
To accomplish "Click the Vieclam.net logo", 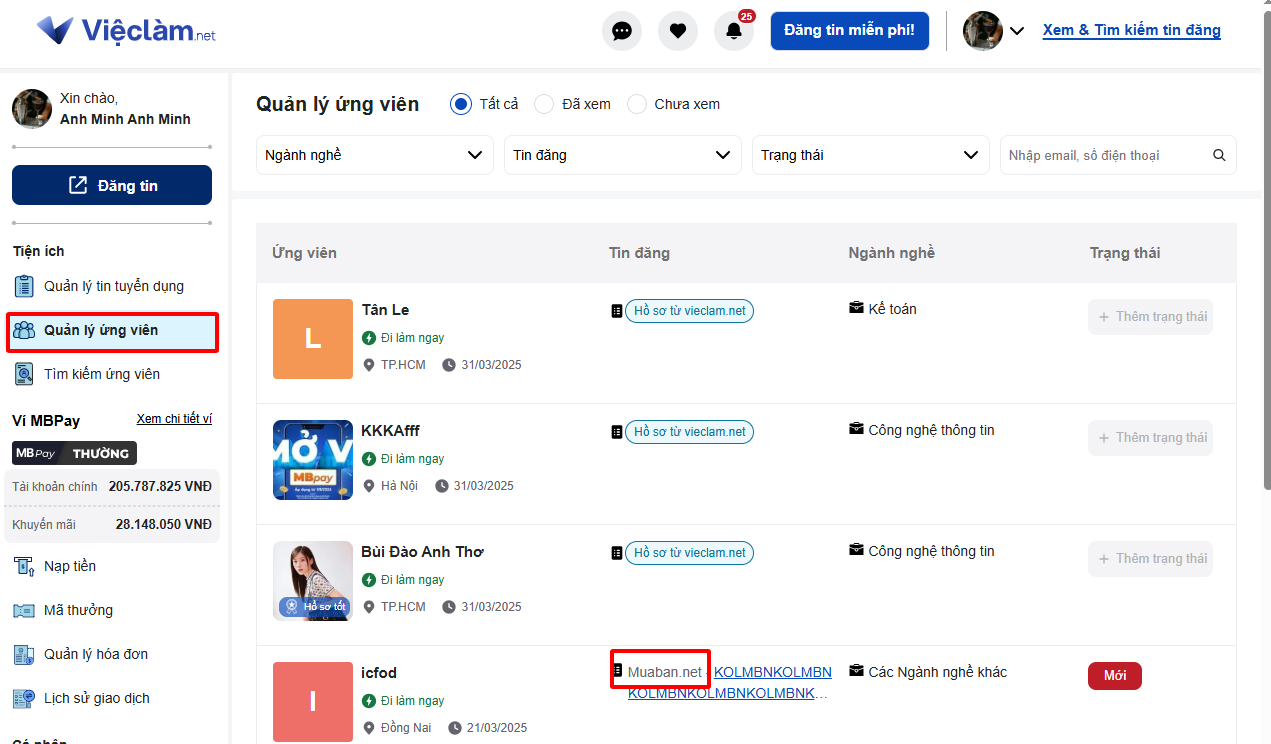I will coord(126,31).
